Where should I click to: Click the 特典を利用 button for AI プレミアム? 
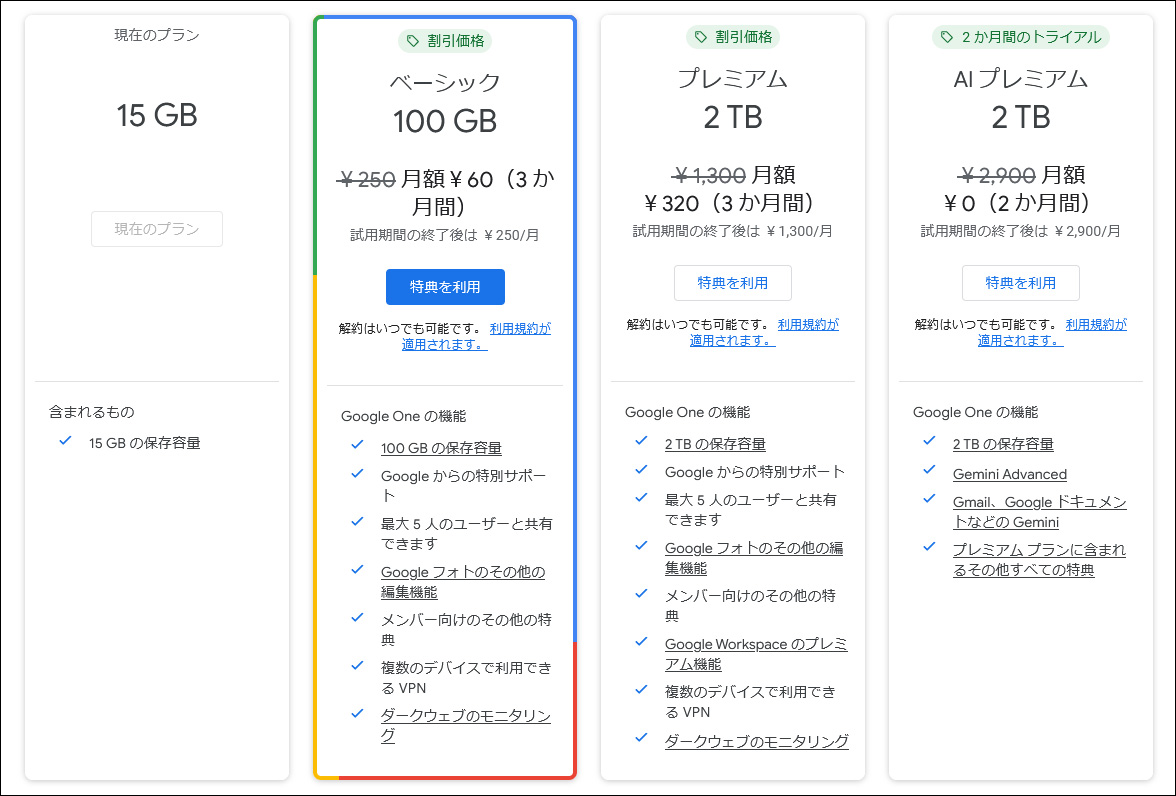pyautogui.click(x=1021, y=283)
